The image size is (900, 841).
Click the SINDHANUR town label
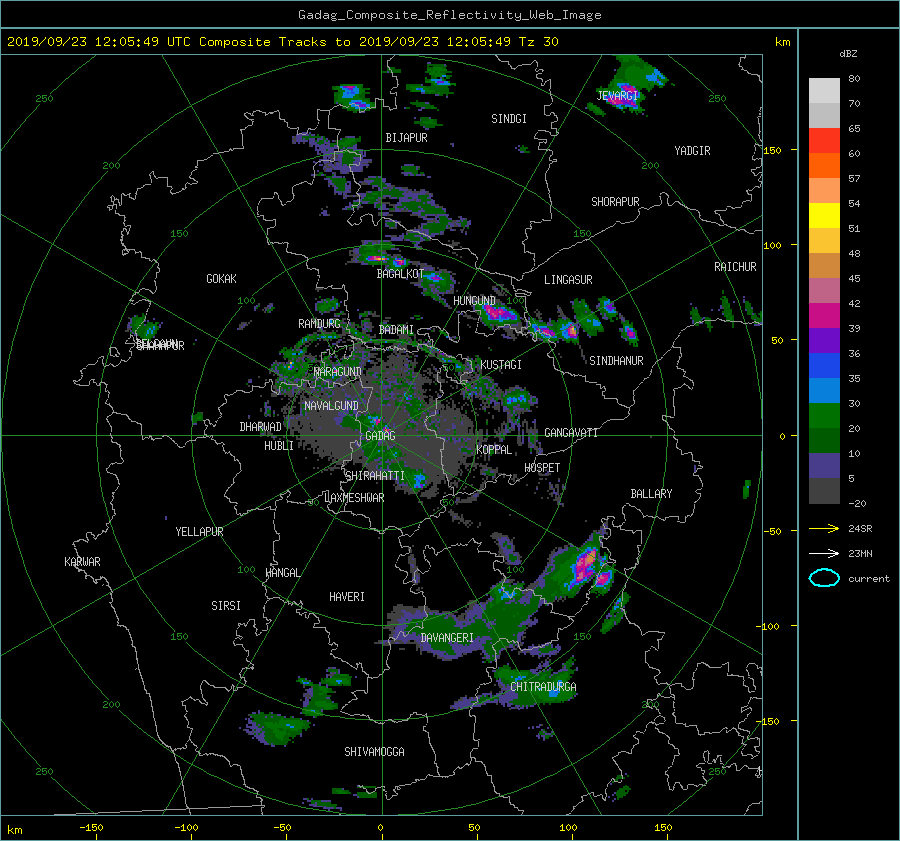(x=616, y=361)
